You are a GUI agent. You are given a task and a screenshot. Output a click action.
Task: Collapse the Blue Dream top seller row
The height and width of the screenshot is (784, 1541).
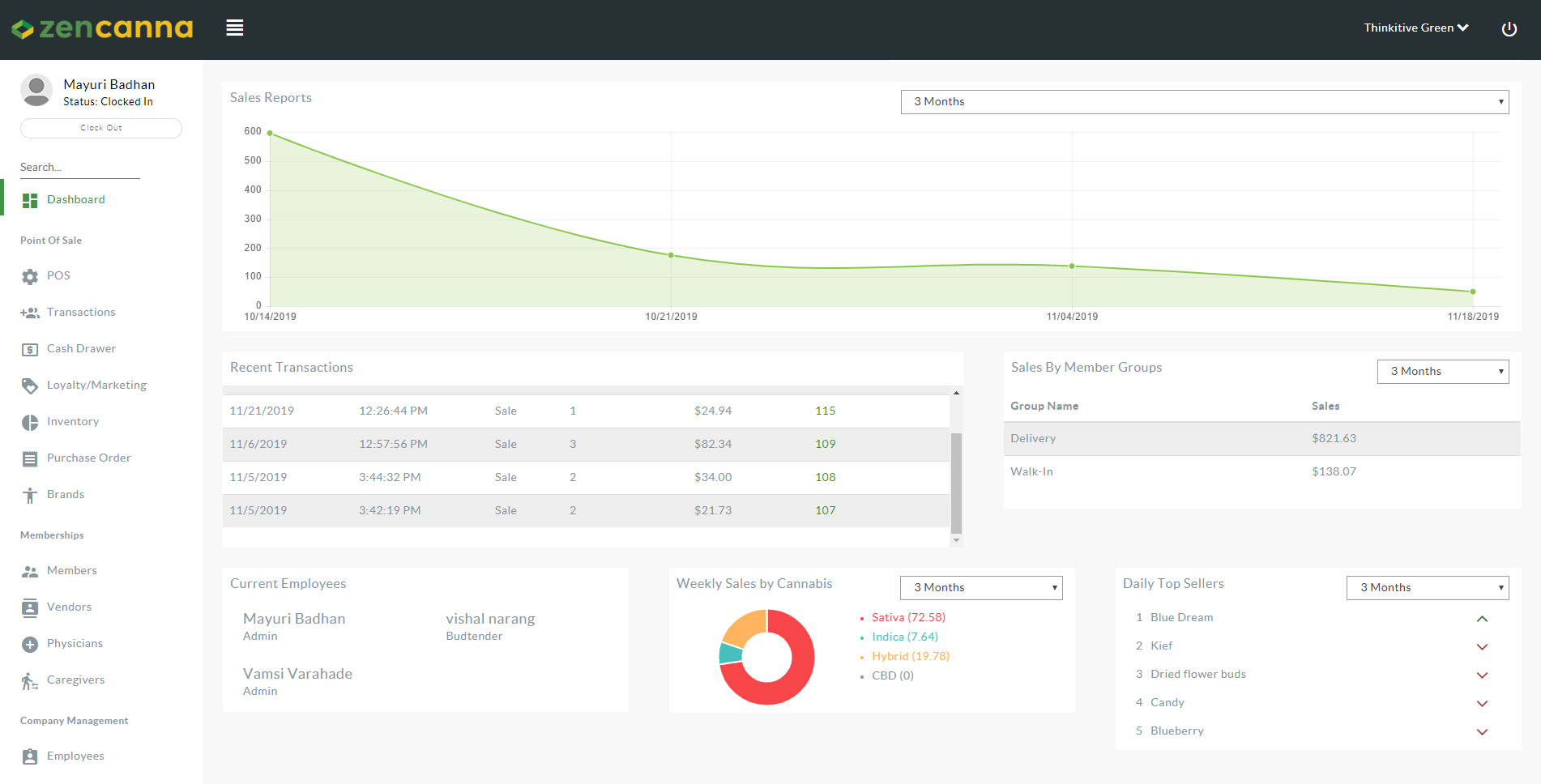1482,619
